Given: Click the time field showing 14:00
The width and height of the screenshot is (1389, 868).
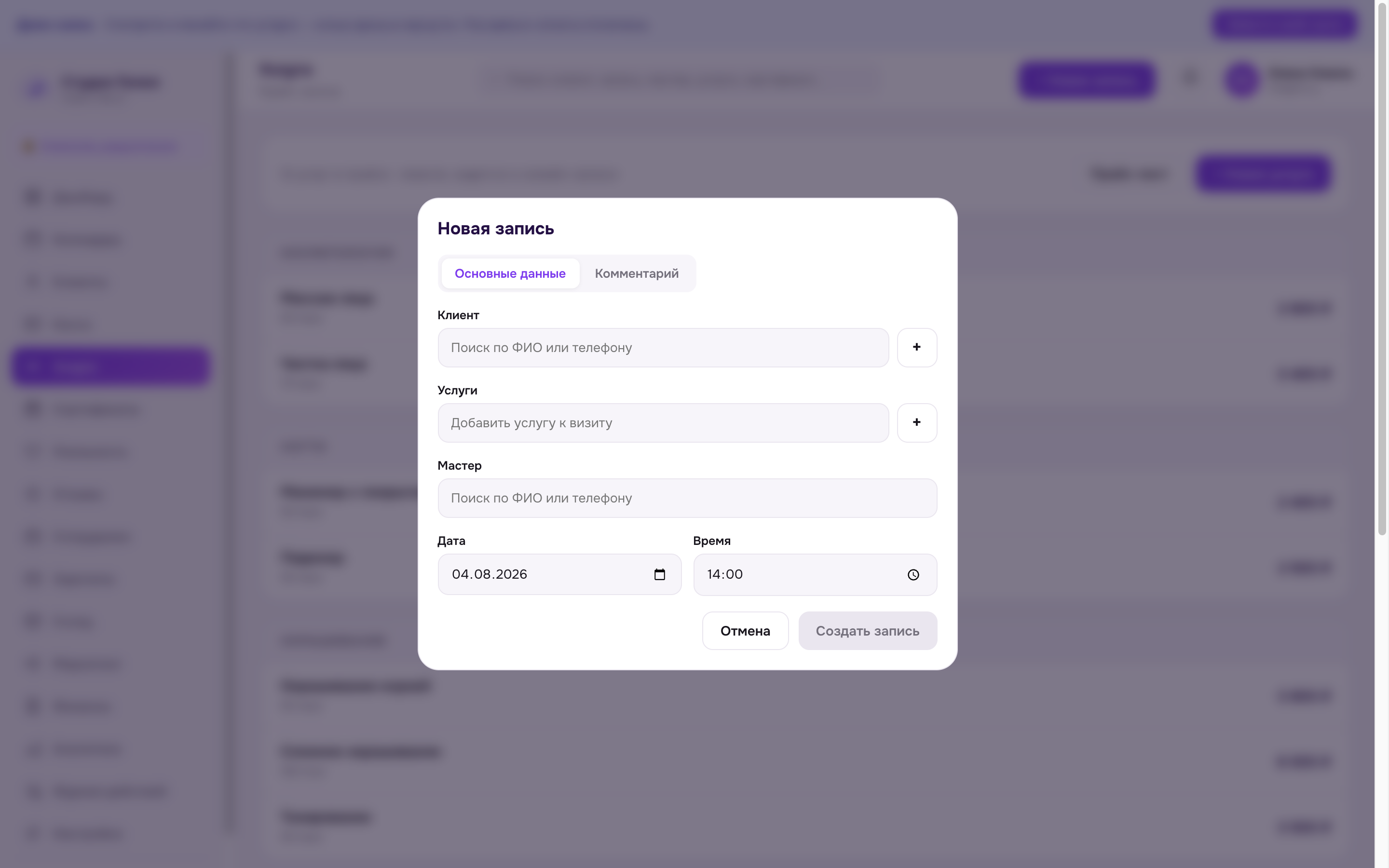Looking at the screenshot, I should [815, 574].
